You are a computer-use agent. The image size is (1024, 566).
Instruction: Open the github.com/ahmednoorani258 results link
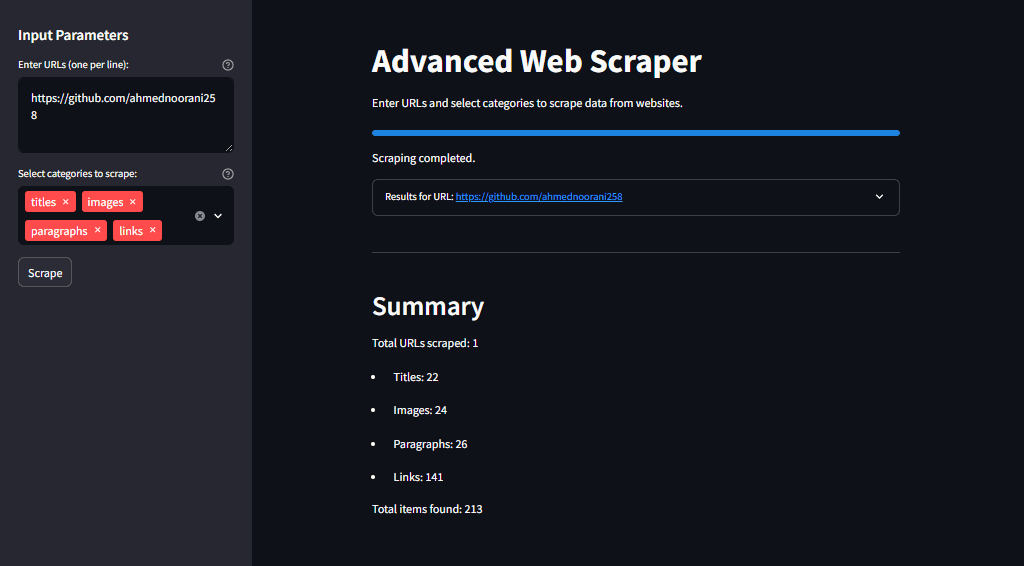pos(539,197)
